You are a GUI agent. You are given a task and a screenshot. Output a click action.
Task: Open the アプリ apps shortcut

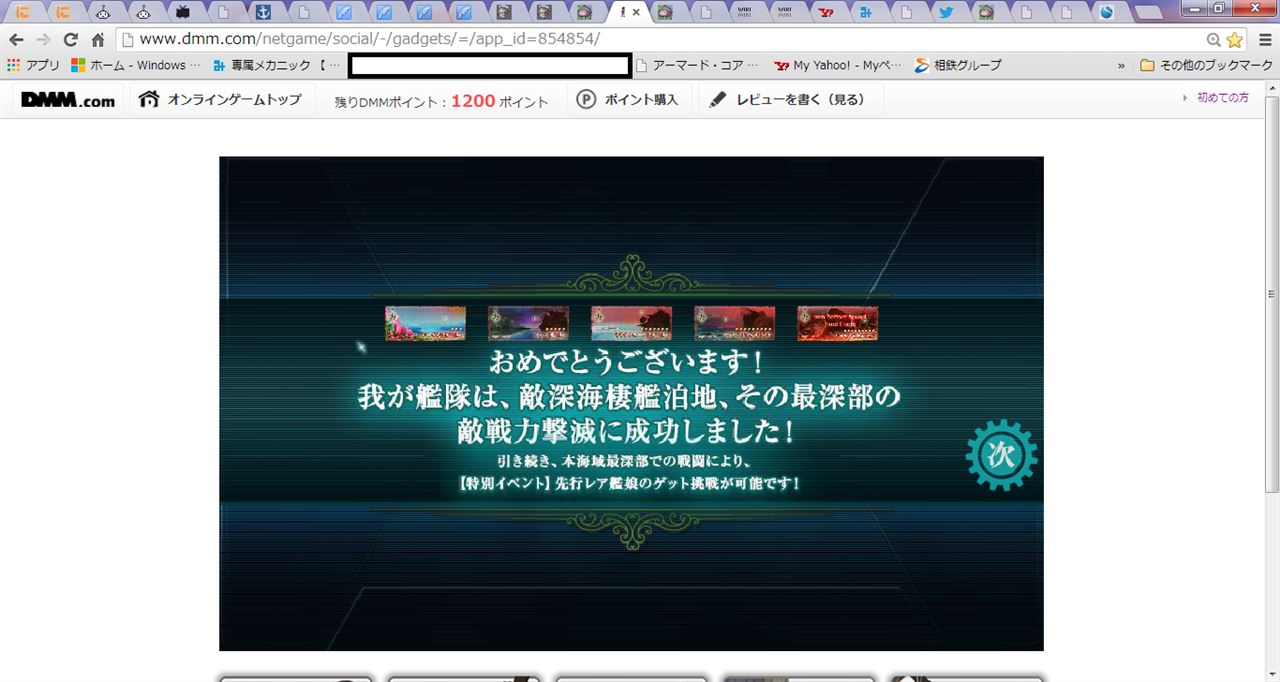tap(33, 66)
